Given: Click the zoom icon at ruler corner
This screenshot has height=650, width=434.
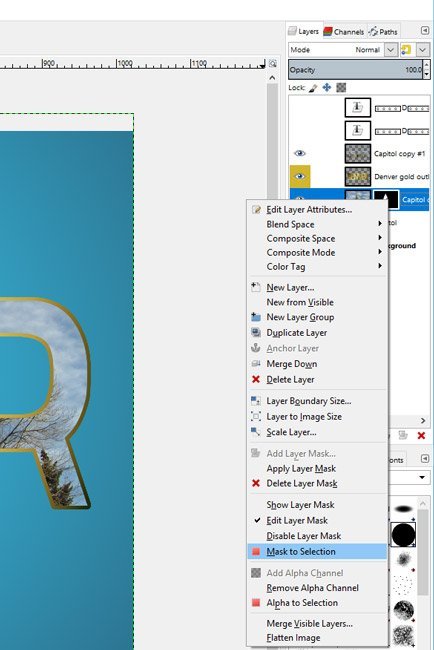Looking at the screenshot, I should [272, 63].
